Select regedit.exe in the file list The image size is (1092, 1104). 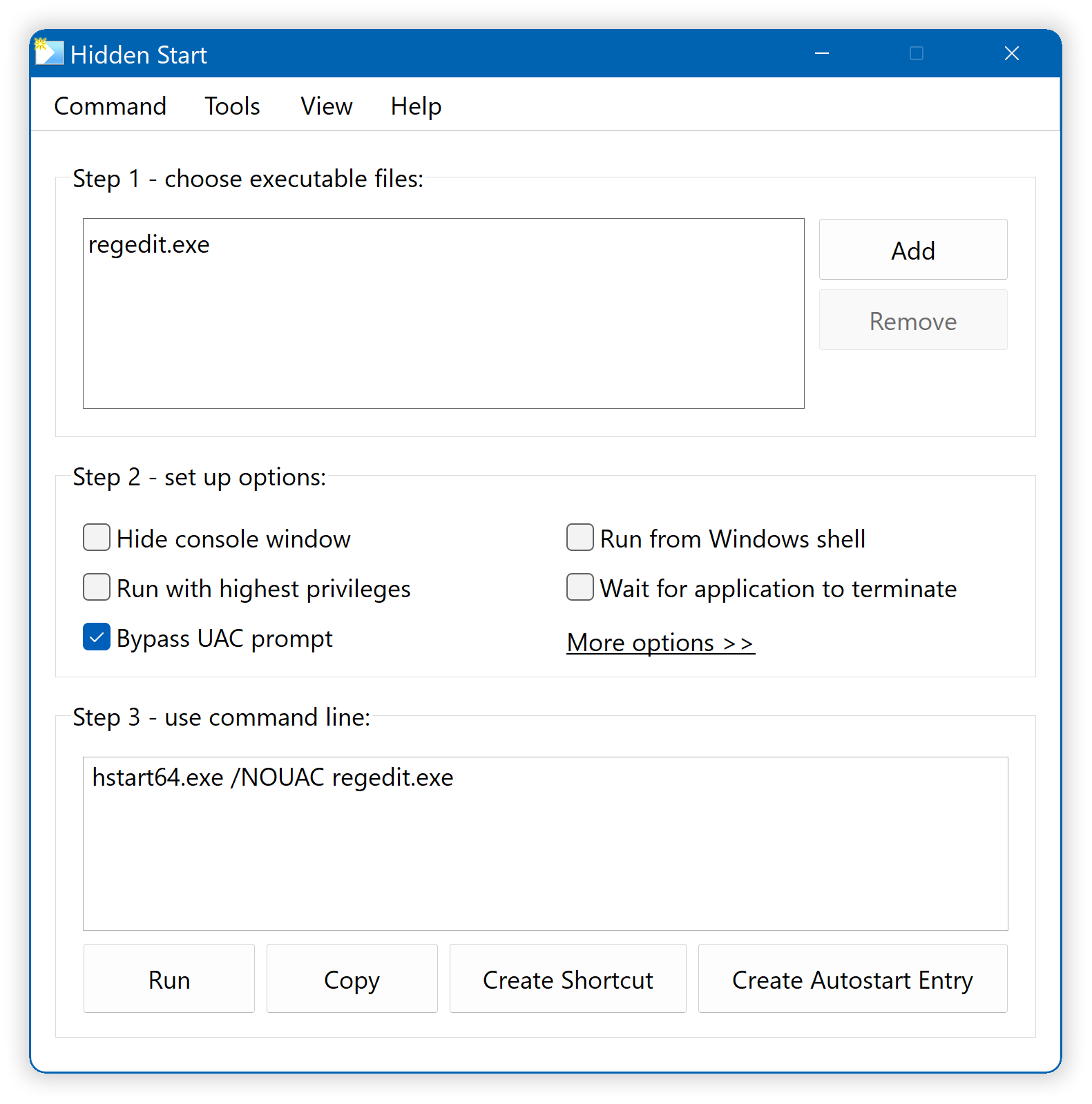[x=149, y=245]
